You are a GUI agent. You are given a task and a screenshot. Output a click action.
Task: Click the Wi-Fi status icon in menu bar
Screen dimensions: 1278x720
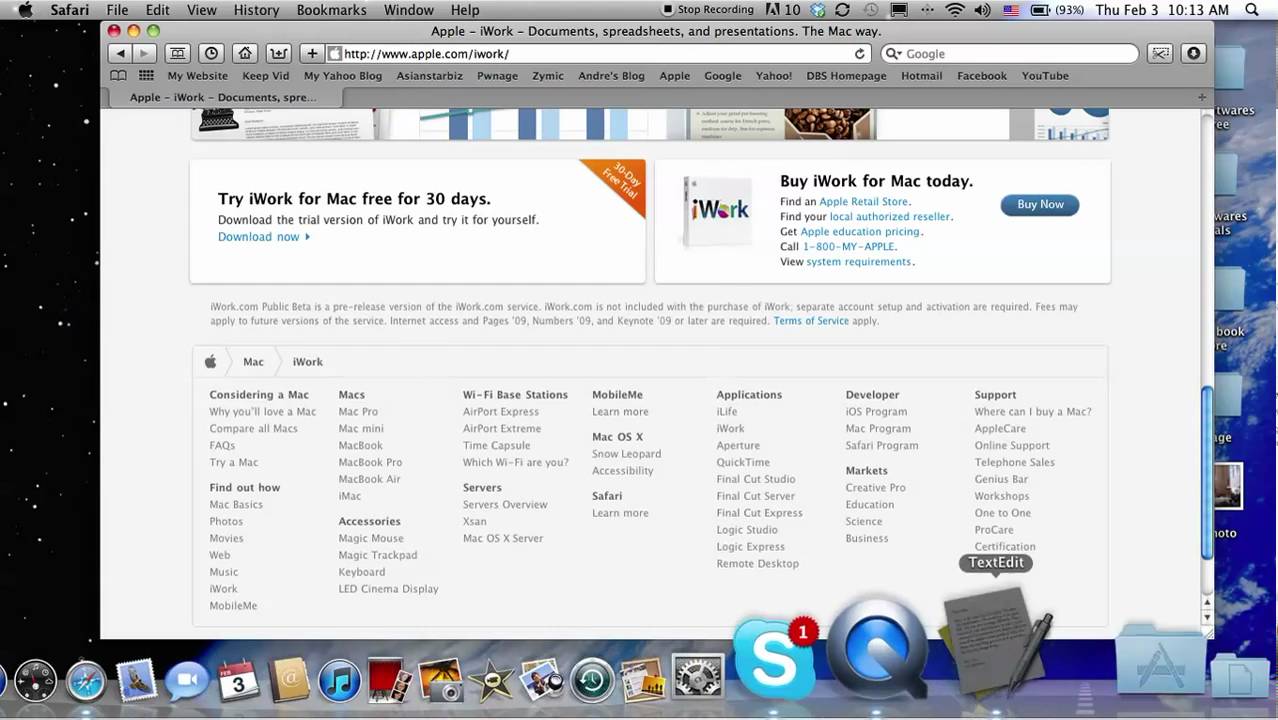955,10
